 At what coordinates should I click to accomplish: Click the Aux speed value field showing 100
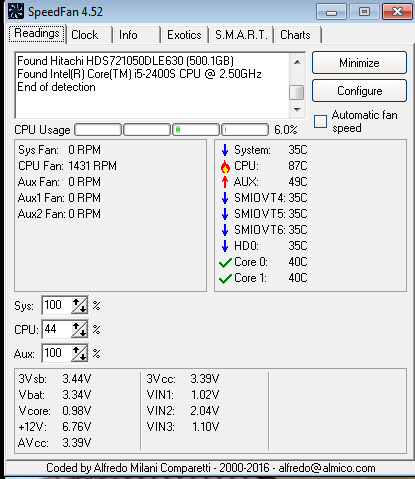point(57,353)
